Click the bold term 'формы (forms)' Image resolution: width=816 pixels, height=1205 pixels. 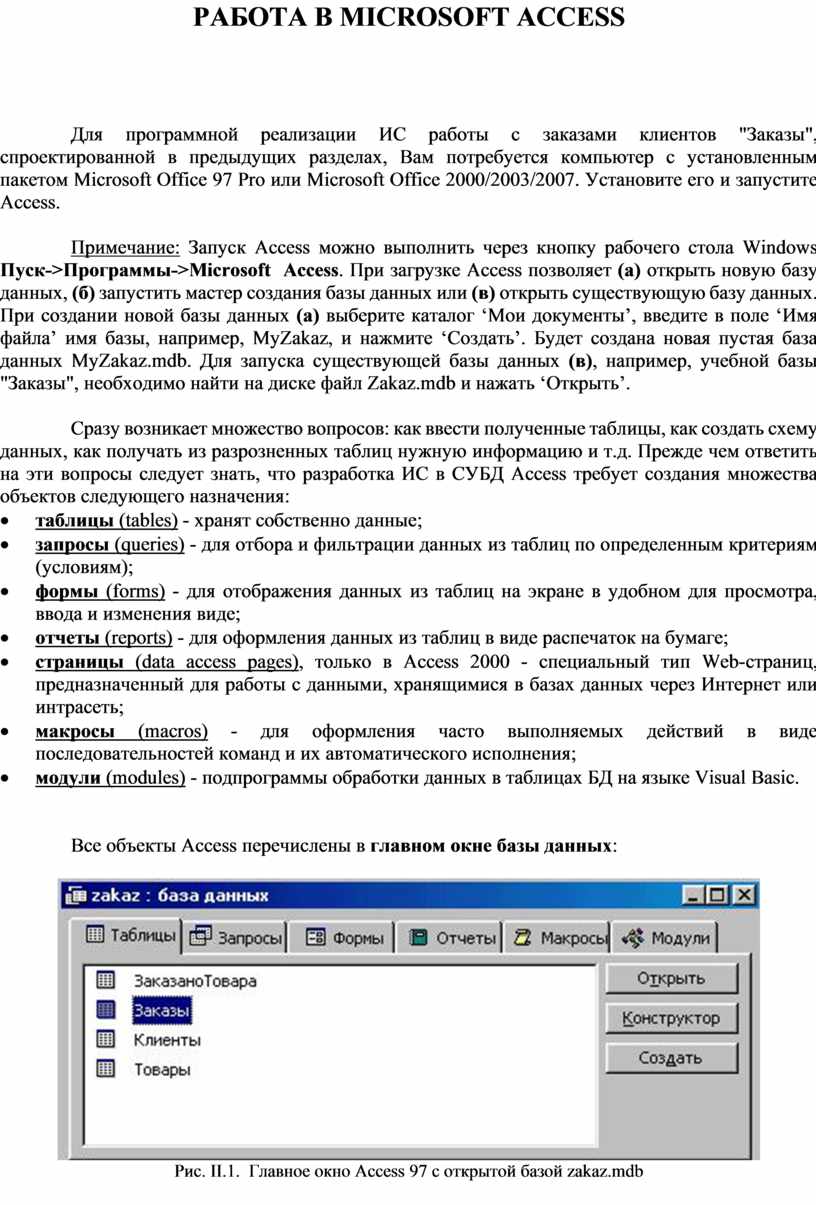(100, 592)
